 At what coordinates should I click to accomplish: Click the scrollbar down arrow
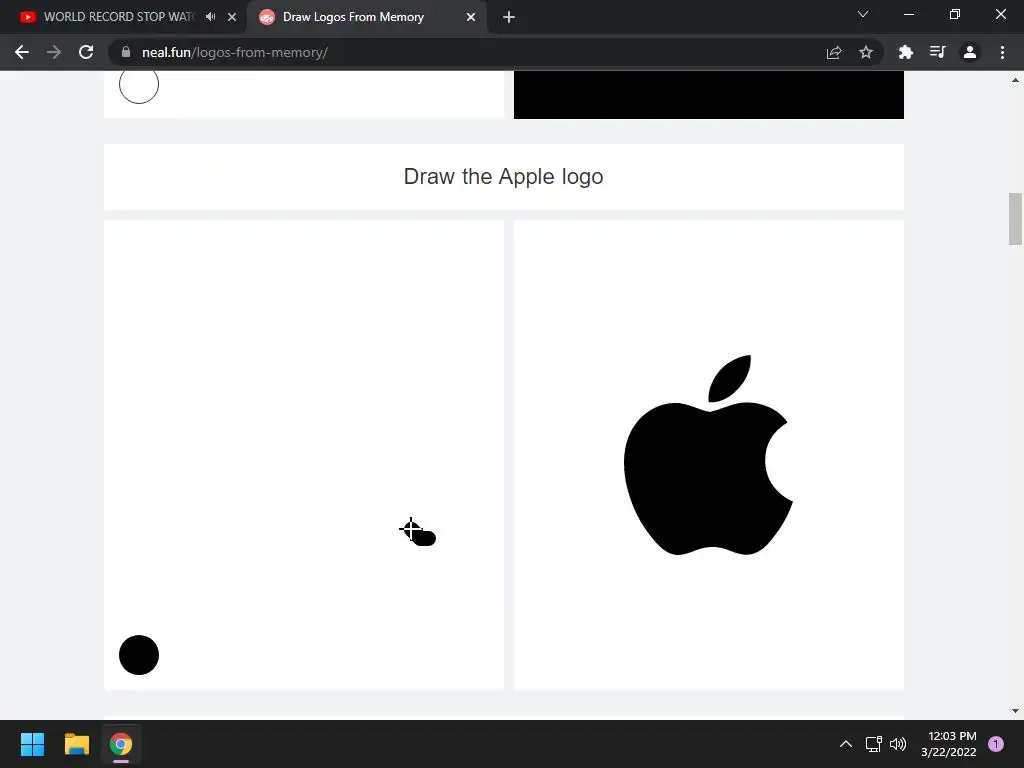coord(1015,711)
